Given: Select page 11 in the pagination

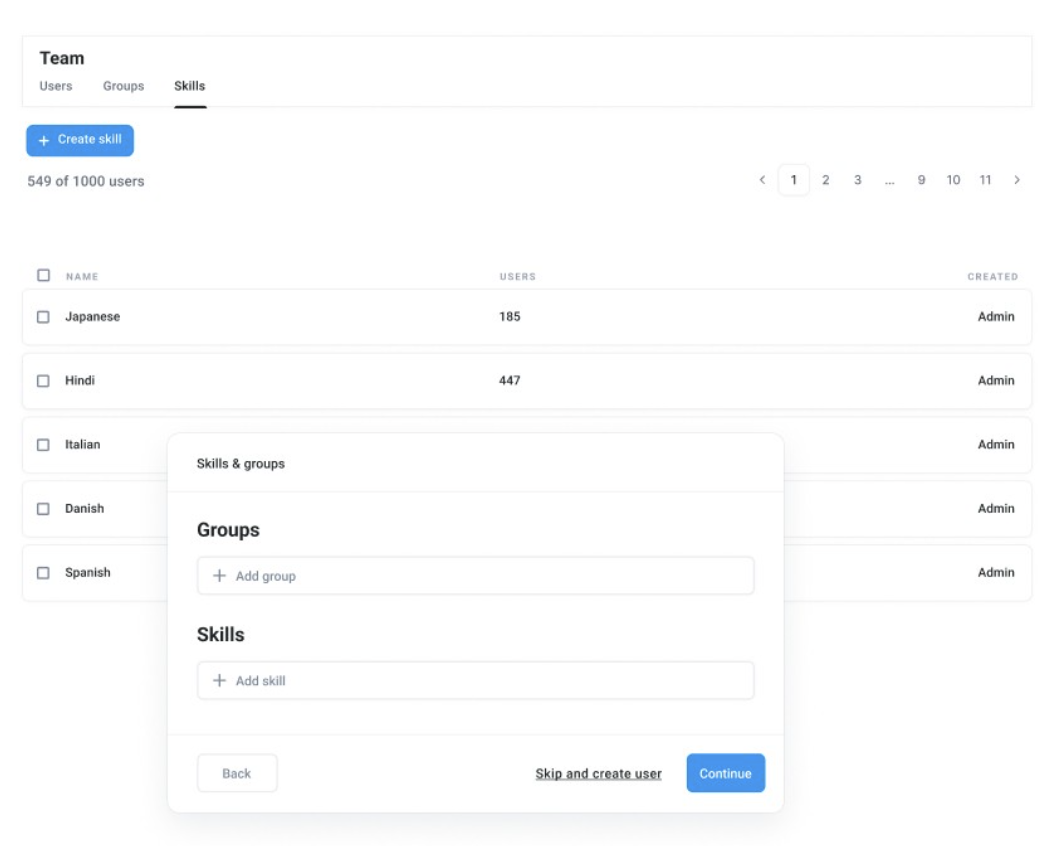Looking at the screenshot, I should pos(985,179).
